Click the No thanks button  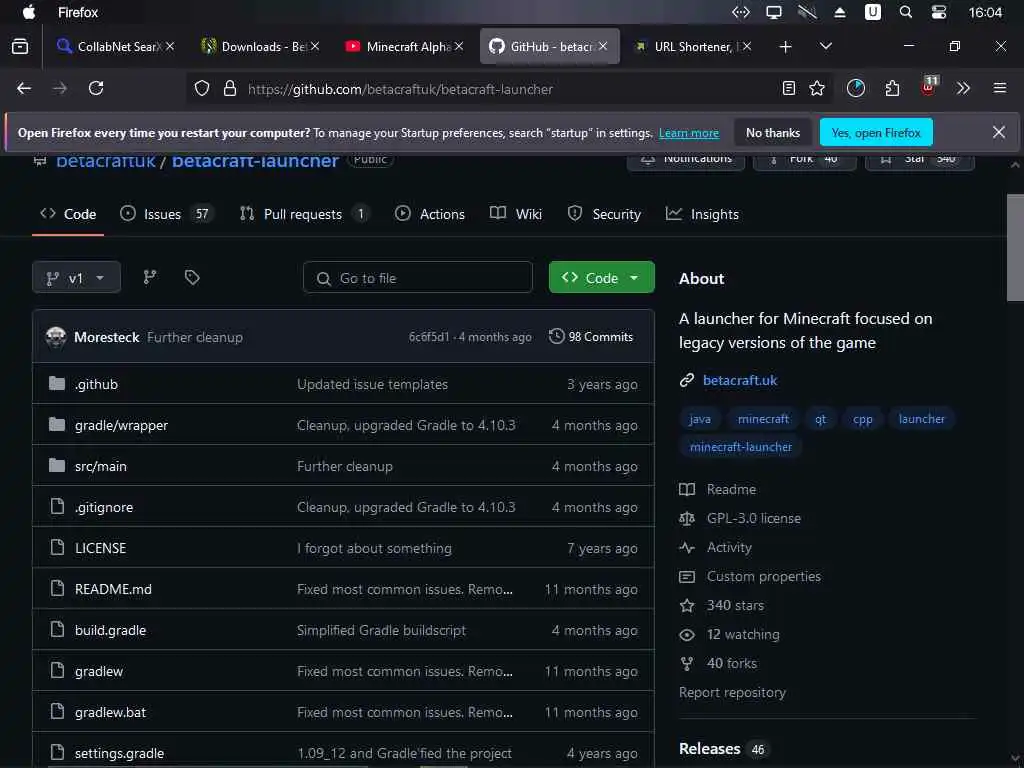tap(773, 133)
